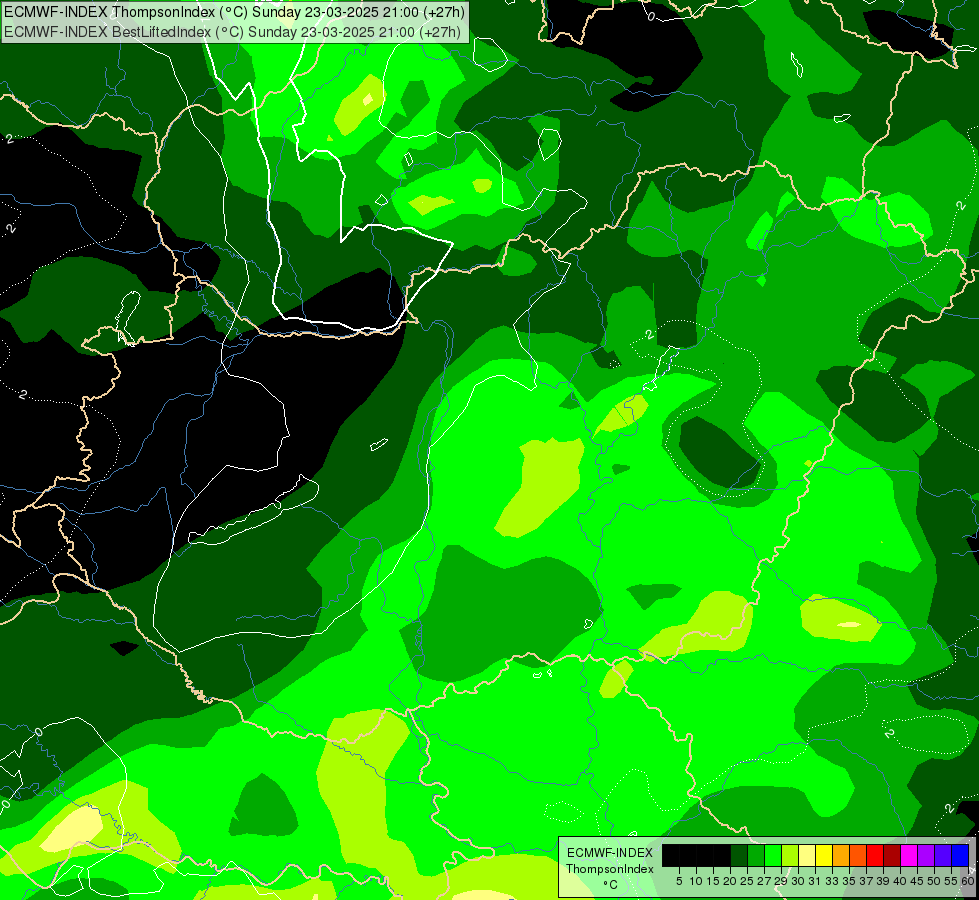Screen dimensions: 979x900
Task: Click the ECMWF-INDEX BestLiftedIndex title line
Action: point(232,32)
